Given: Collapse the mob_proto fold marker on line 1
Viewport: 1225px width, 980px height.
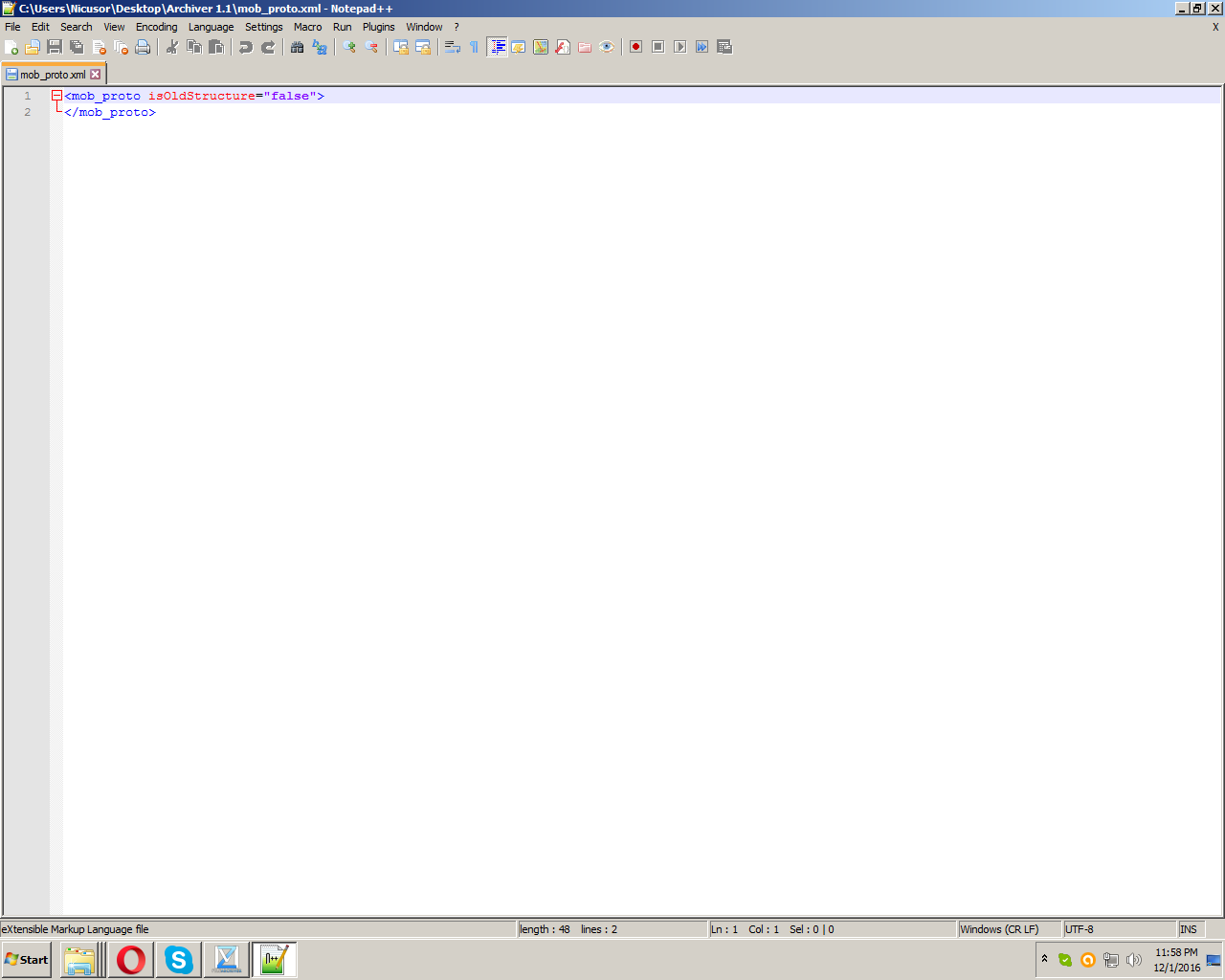Looking at the screenshot, I should [x=56, y=96].
